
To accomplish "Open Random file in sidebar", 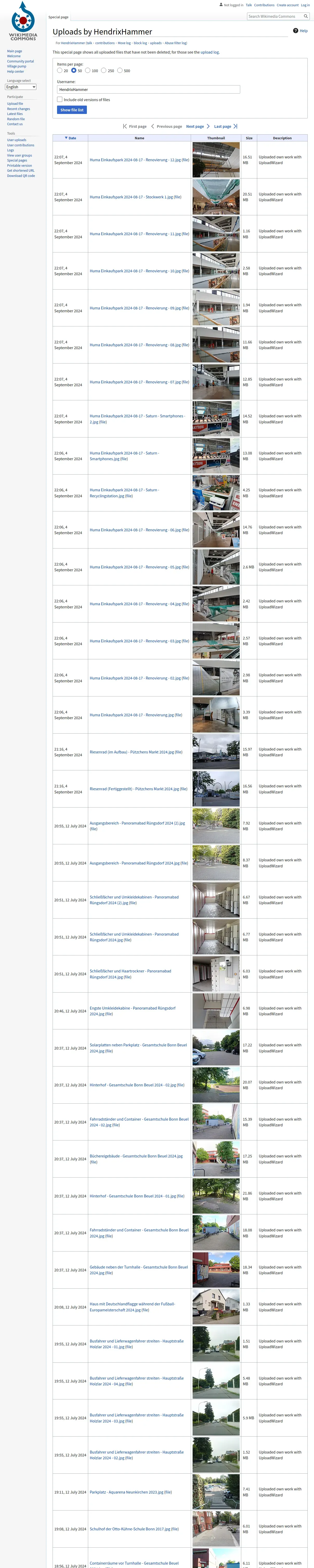I will click(16, 119).
